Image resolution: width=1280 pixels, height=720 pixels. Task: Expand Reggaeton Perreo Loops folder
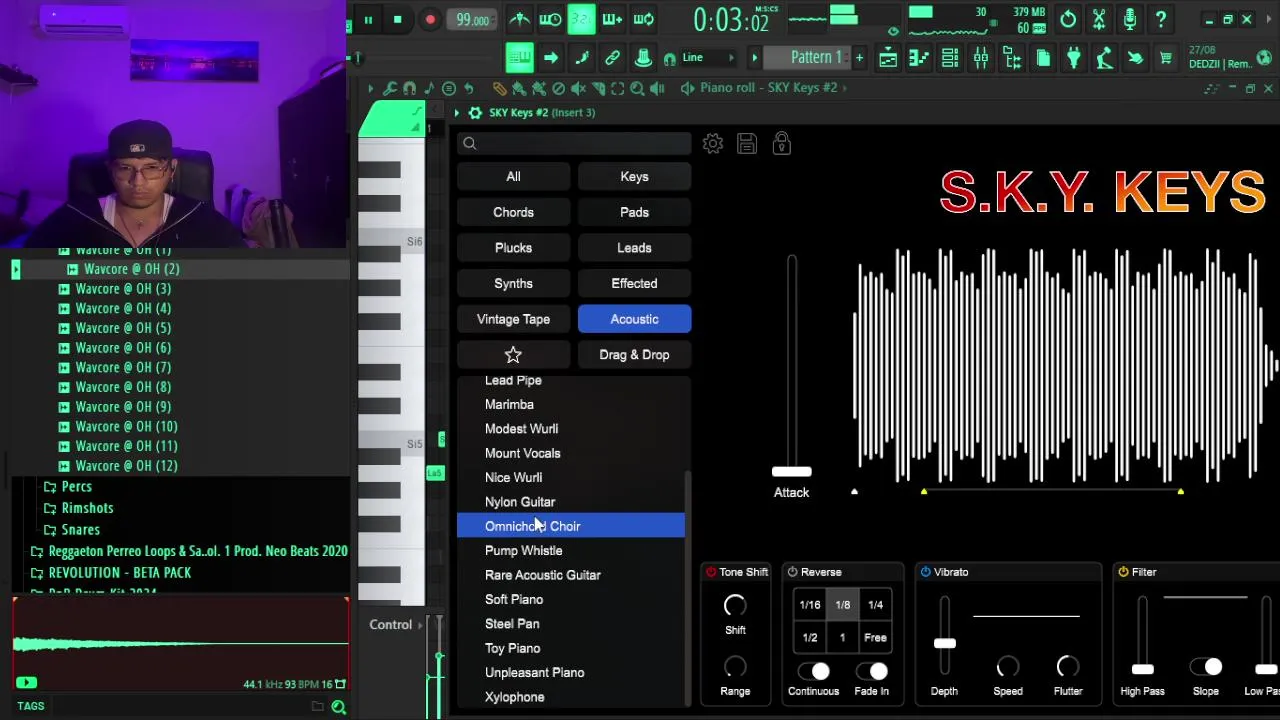pyautogui.click(x=189, y=551)
